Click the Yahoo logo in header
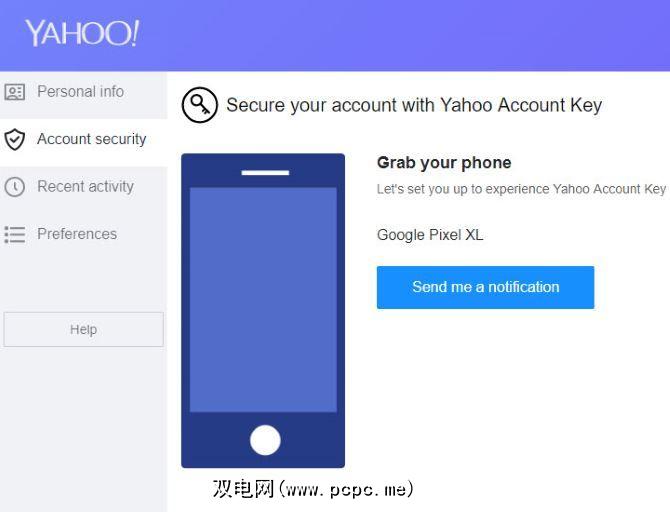670x512 pixels. coord(82,33)
